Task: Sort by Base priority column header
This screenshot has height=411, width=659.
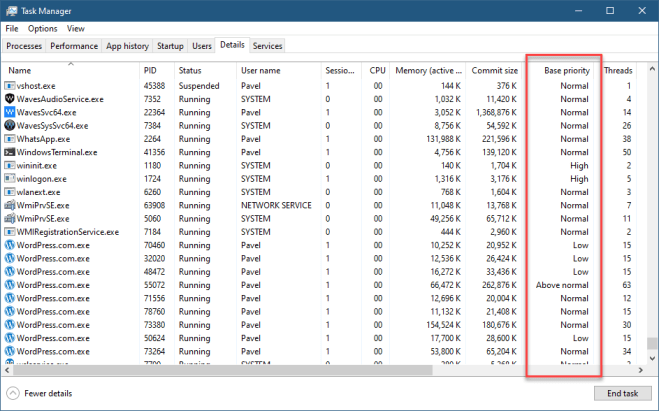Action: 566,71
